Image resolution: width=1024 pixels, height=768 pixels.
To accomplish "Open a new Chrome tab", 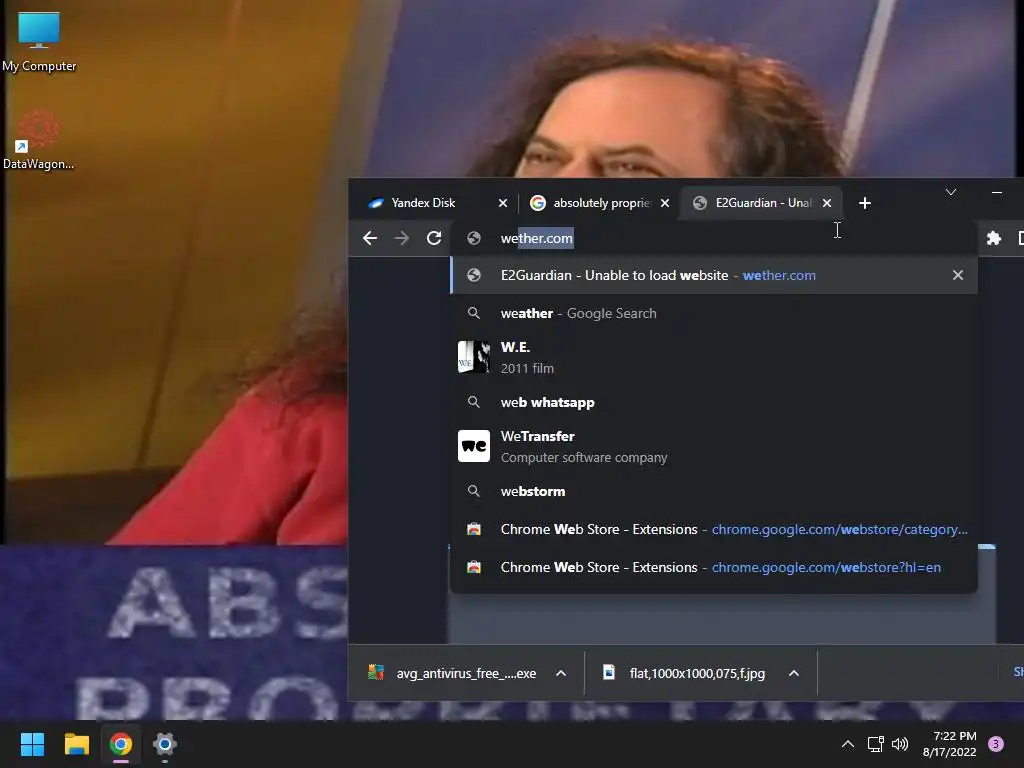I will click(865, 203).
